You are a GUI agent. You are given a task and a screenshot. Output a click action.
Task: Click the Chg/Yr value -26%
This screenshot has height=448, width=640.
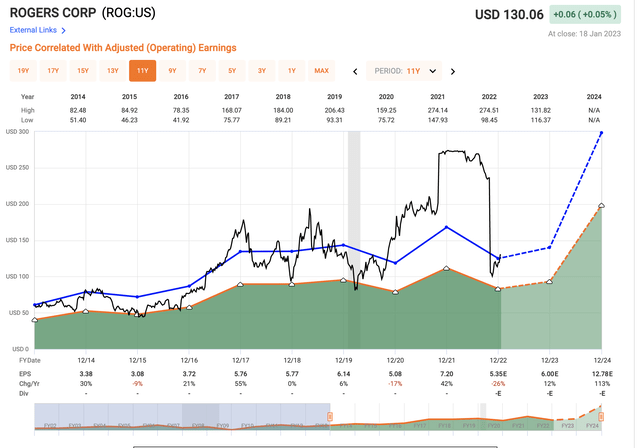(x=498, y=384)
